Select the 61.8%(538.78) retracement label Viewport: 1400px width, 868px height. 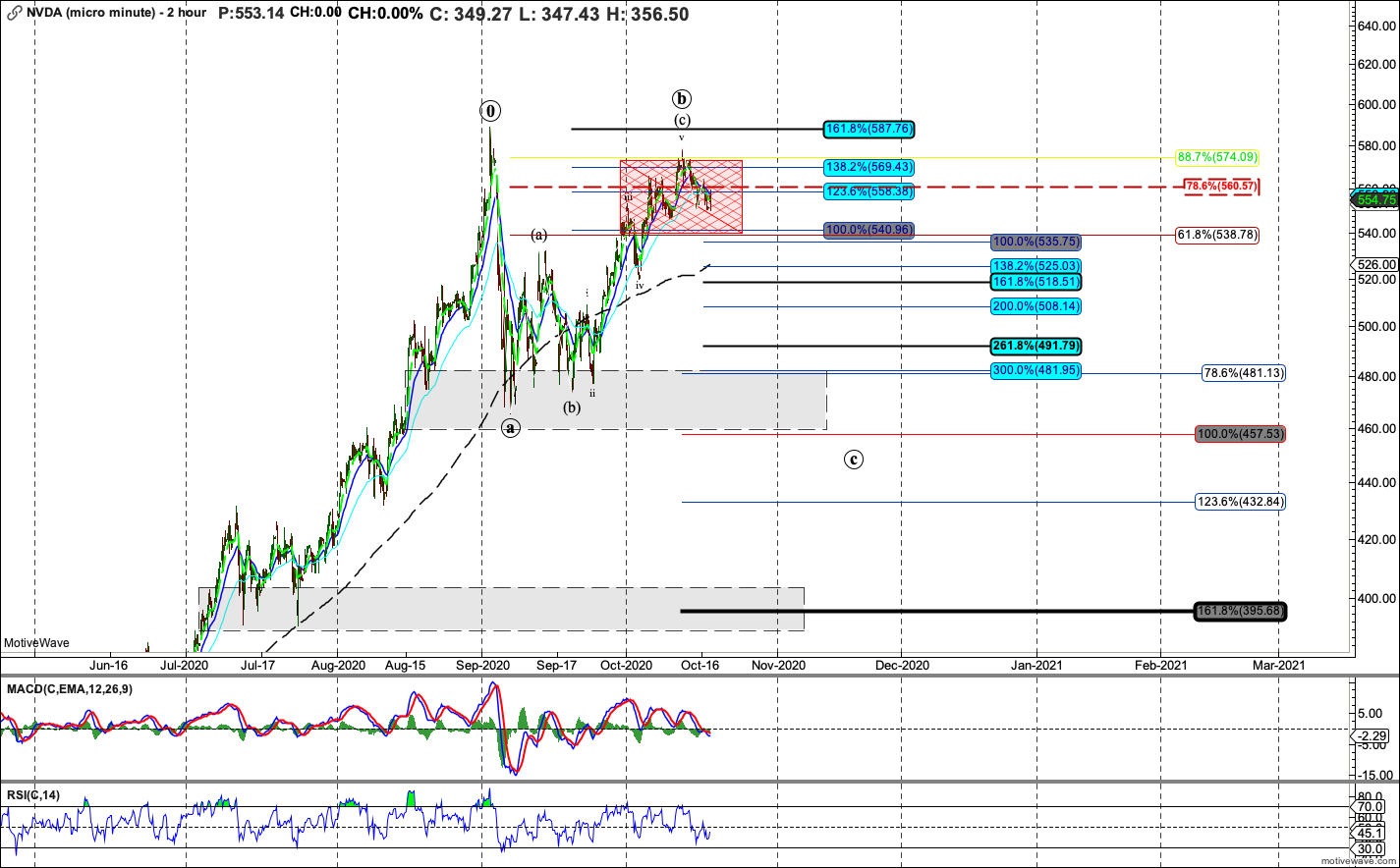1217,235
